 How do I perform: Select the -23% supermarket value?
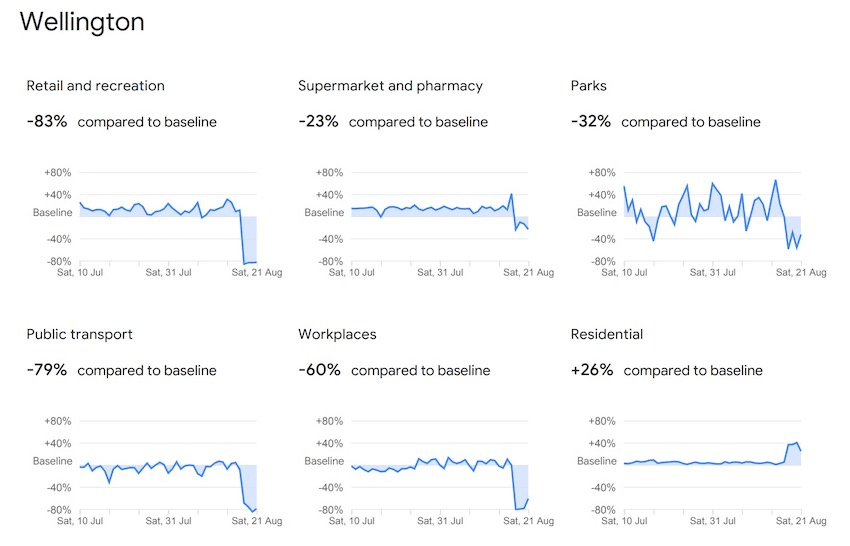(318, 122)
